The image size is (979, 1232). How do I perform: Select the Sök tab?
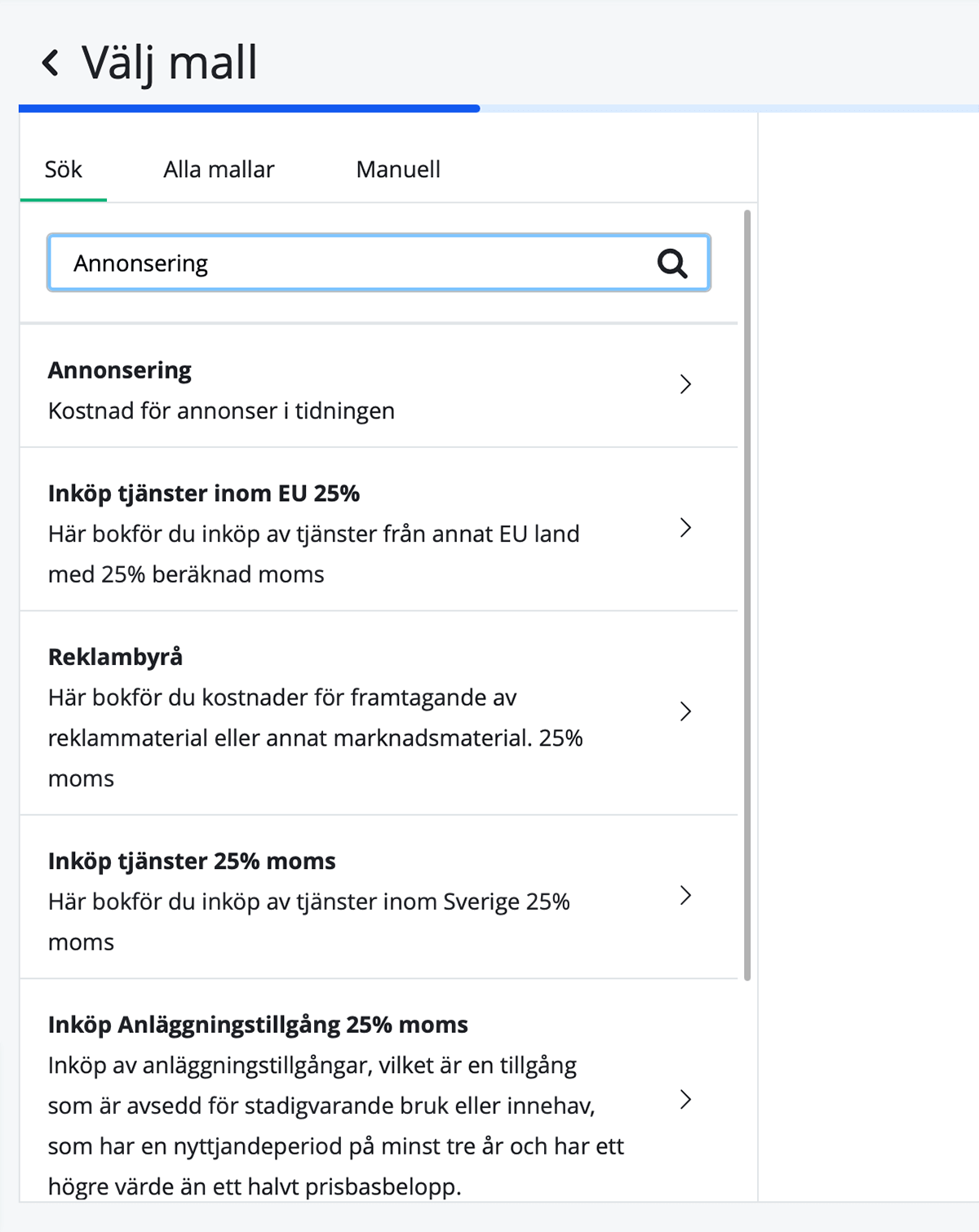pyautogui.click(x=64, y=170)
